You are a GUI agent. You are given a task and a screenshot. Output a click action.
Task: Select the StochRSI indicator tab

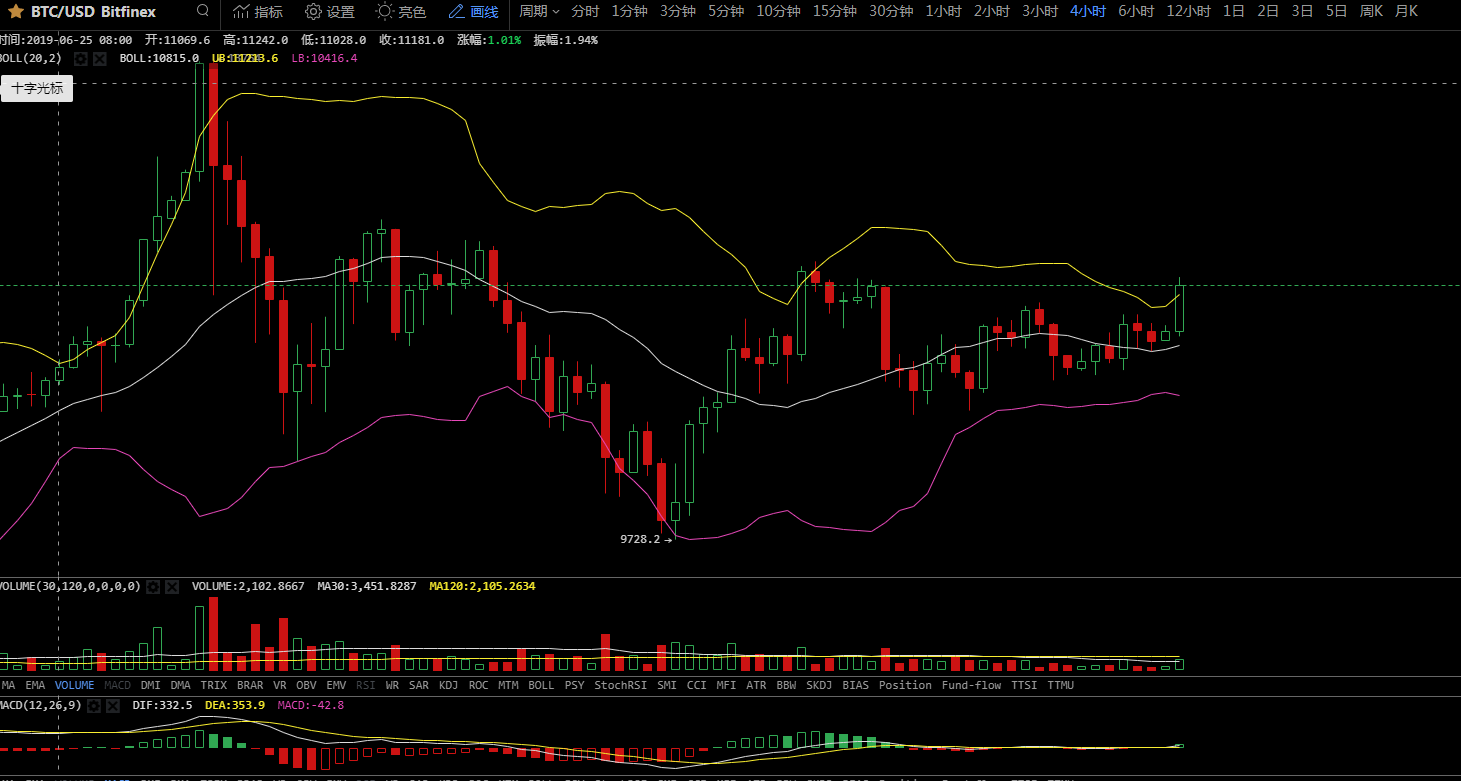coord(621,686)
